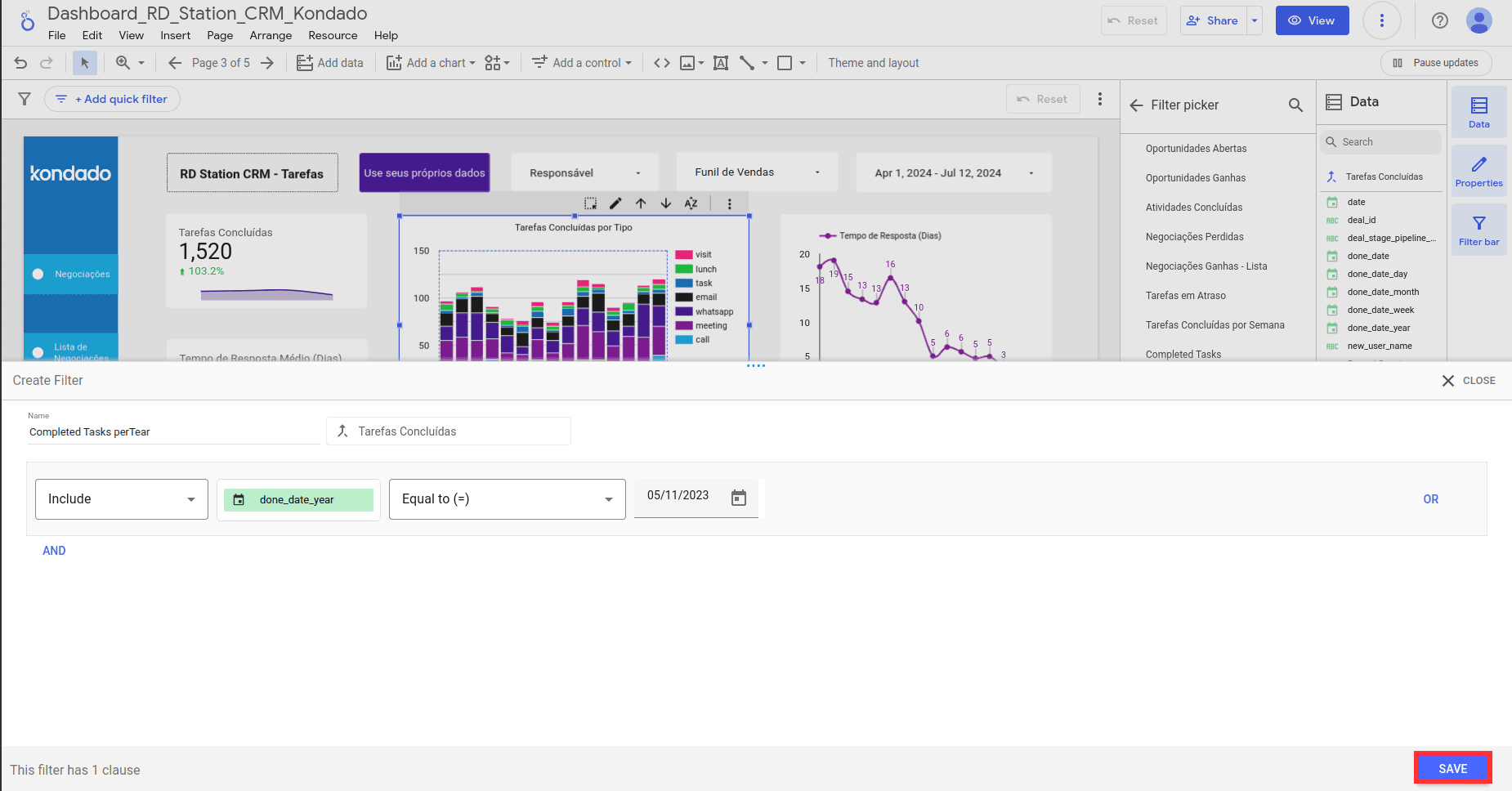Click the filter Name input field

[x=173, y=432]
